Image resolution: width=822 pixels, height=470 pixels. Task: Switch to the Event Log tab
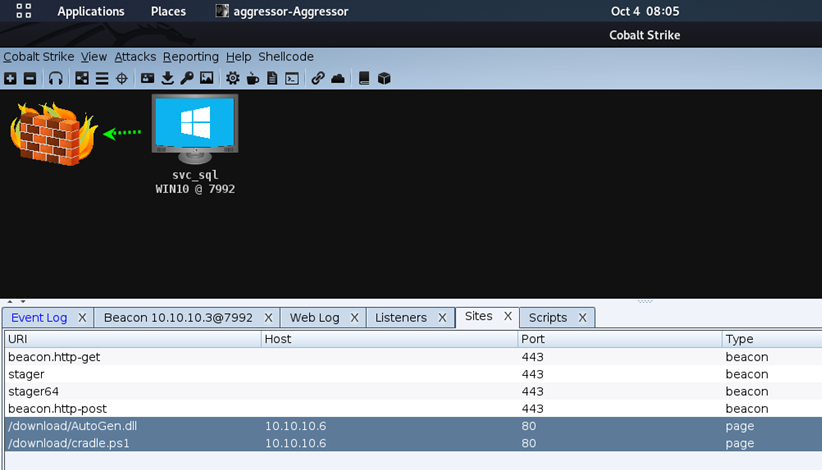39,318
